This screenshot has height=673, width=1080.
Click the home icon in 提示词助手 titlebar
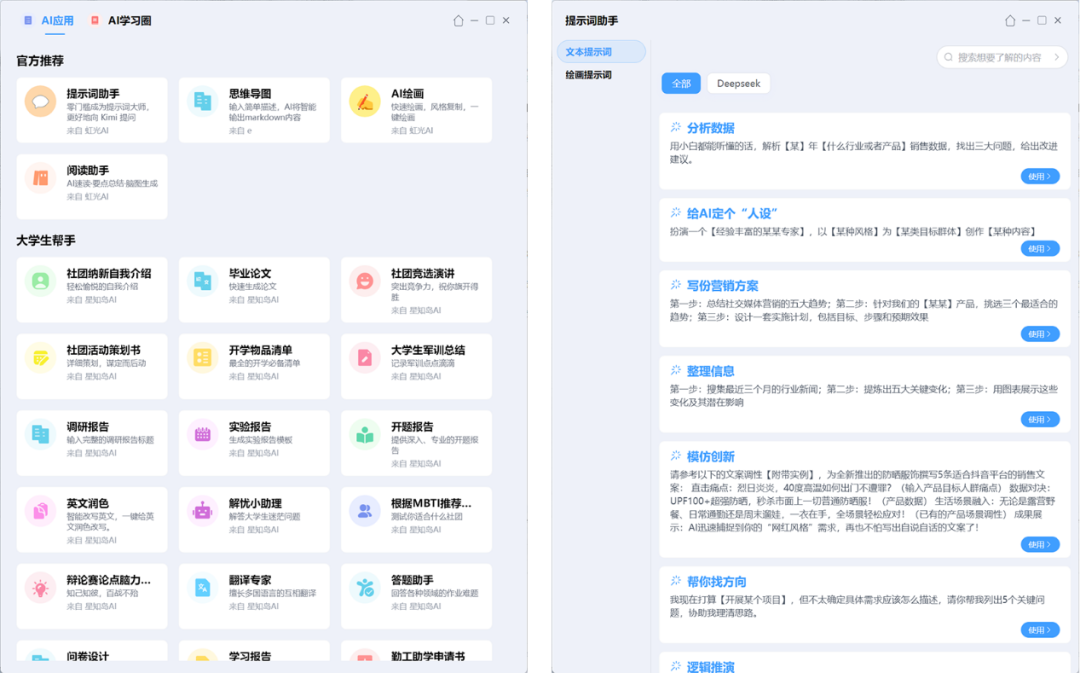1010,19
